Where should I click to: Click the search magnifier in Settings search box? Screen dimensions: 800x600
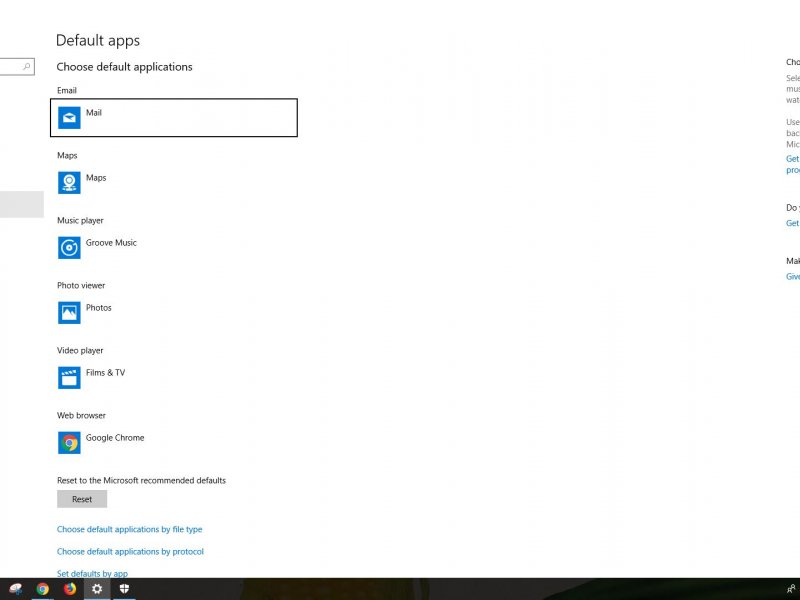click(x=27, y=67)
